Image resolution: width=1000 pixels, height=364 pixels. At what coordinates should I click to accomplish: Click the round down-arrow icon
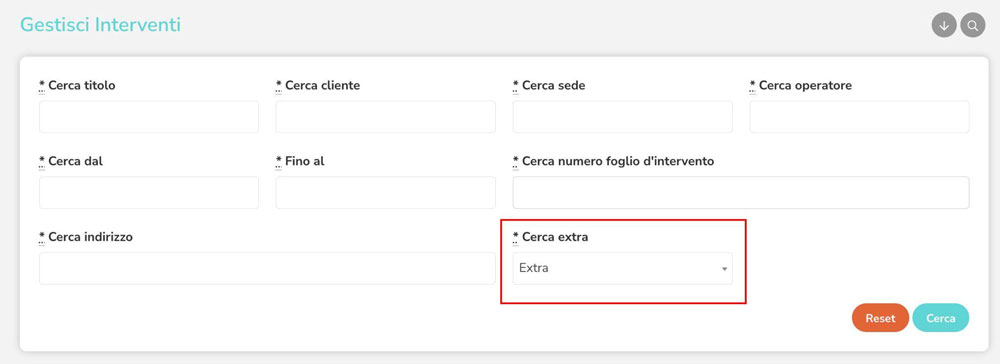click(x=944, y=25)
